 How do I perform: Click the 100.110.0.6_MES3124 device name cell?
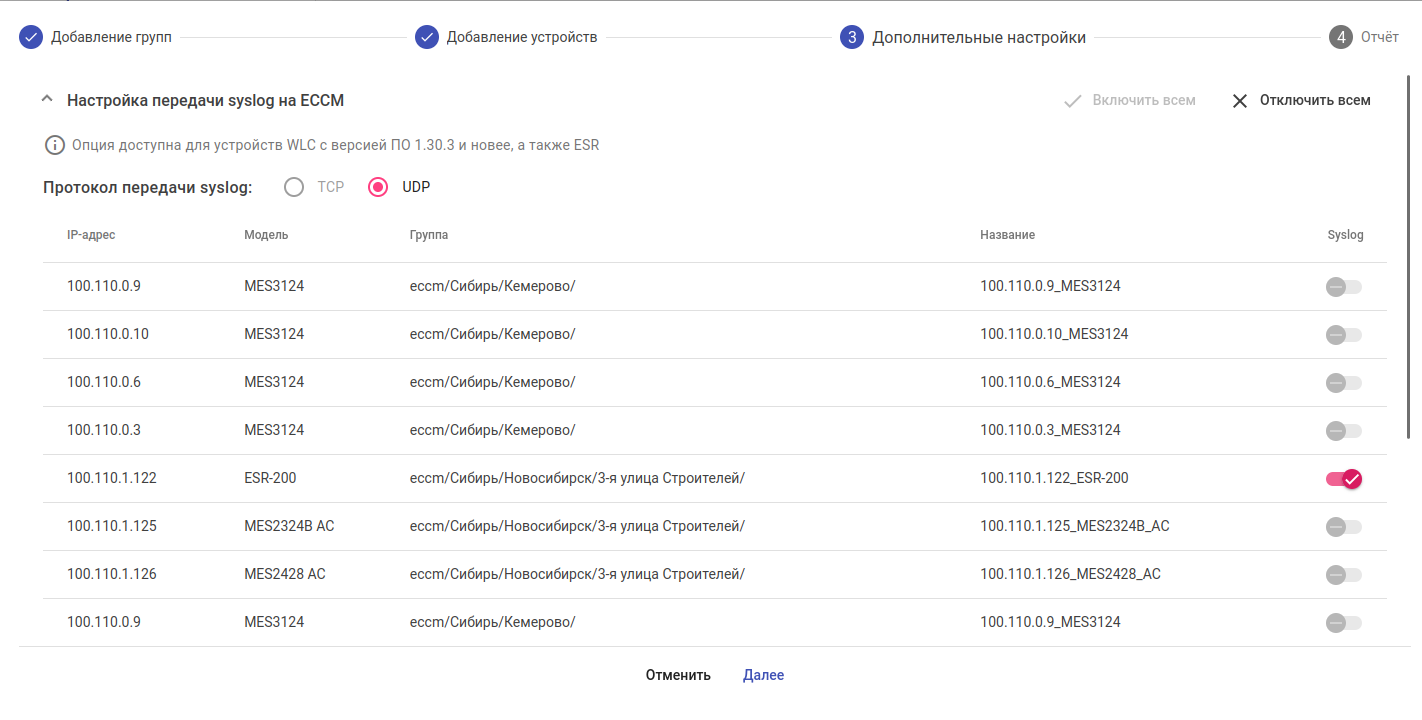tap(1050, 382)
